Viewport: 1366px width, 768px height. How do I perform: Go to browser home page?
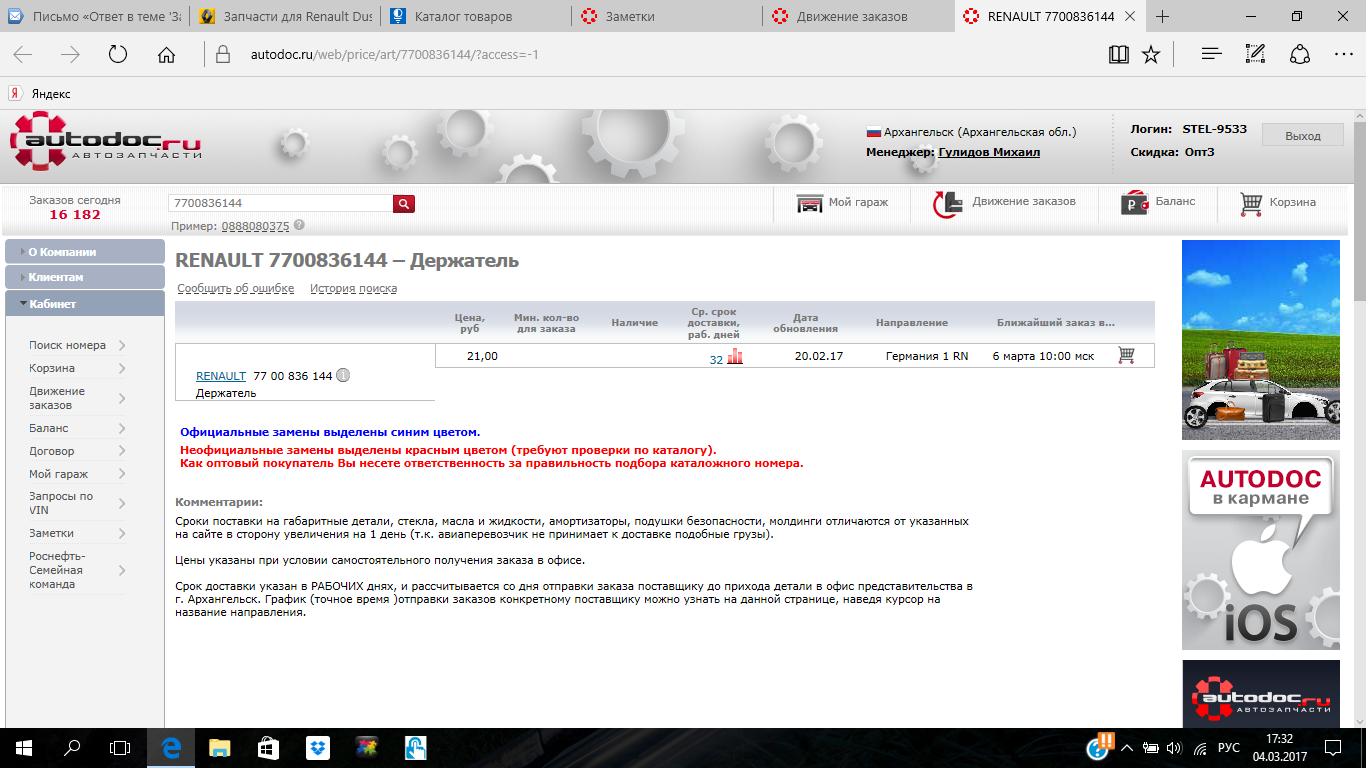[x=166, y=55]
